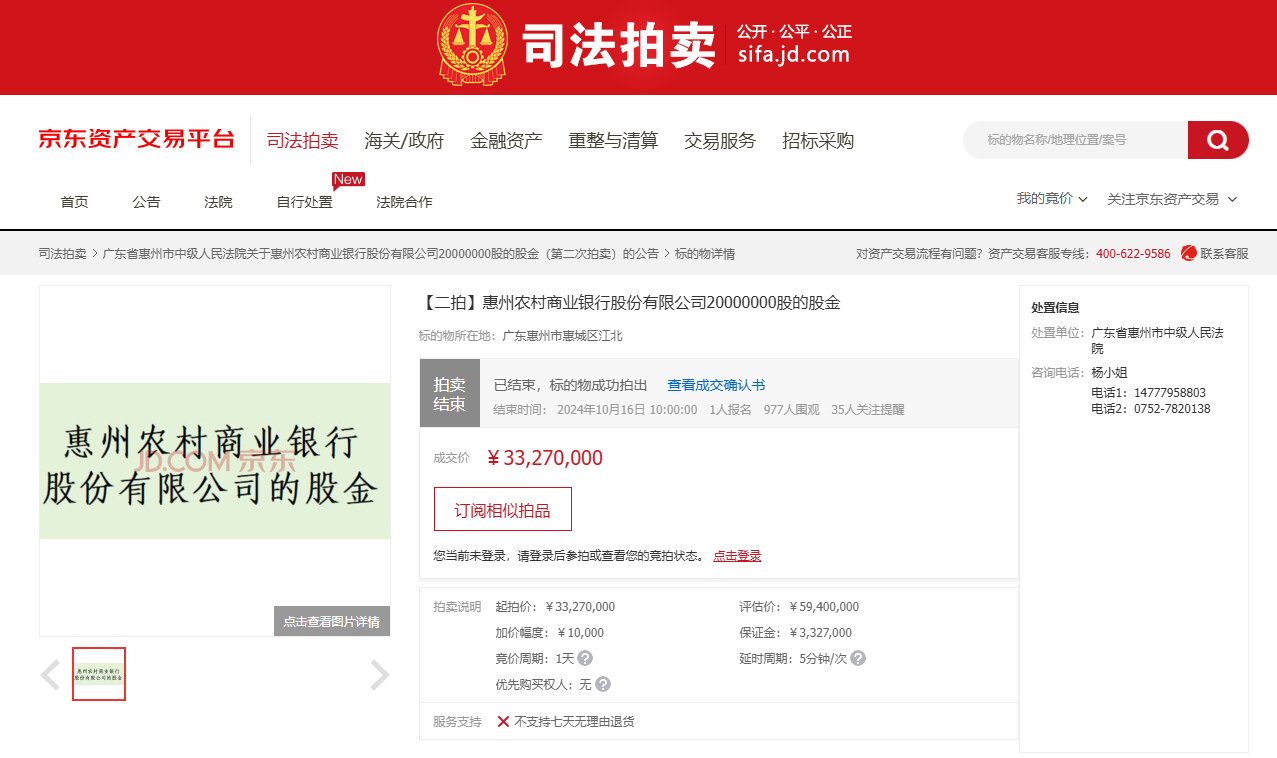The image size is (1277, 758).
Task: Click the search magnifier button
Action: (1218, 140)
